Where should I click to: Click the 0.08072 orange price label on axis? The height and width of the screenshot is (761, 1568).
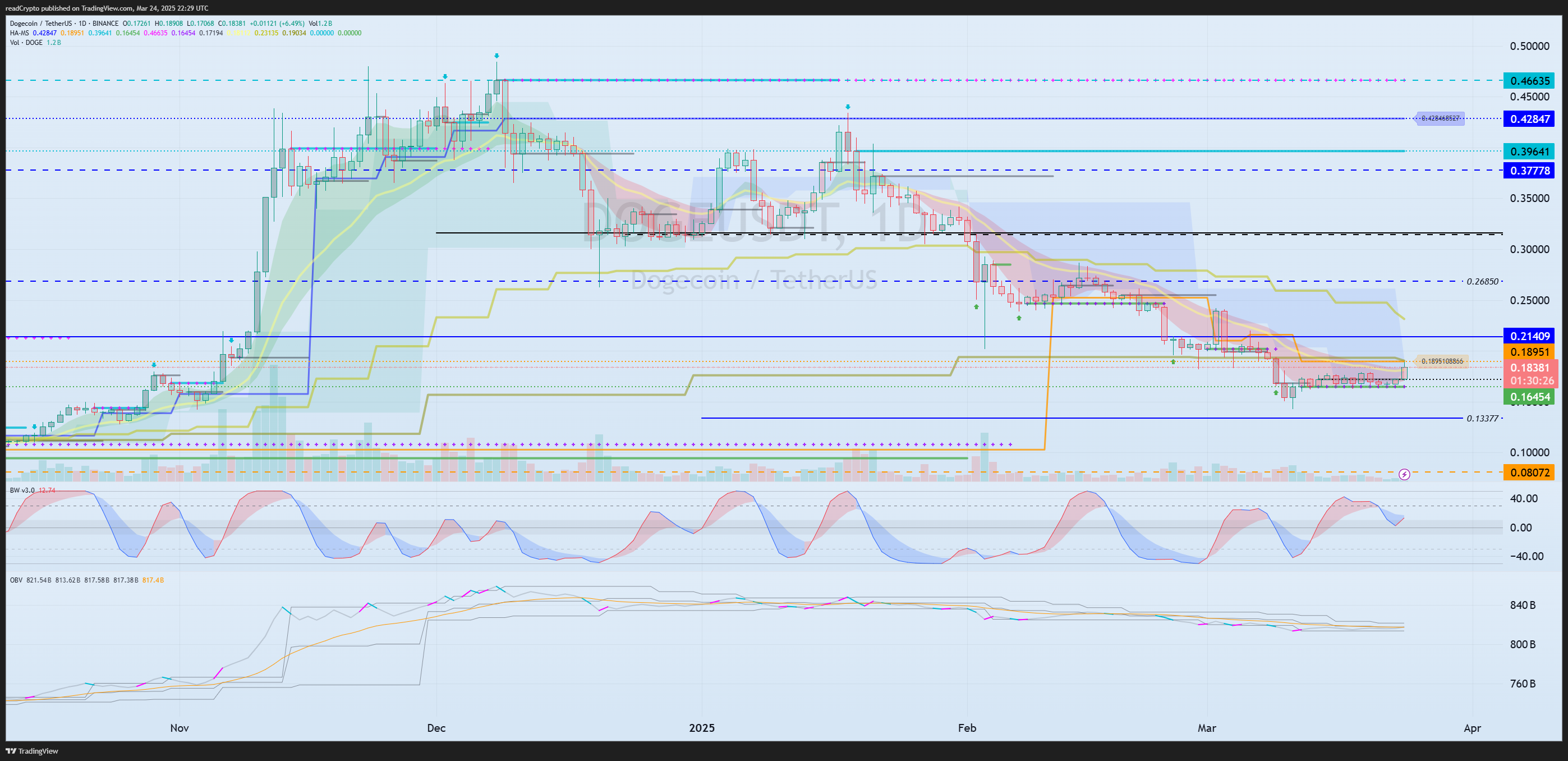click(x=1530, y=473)
